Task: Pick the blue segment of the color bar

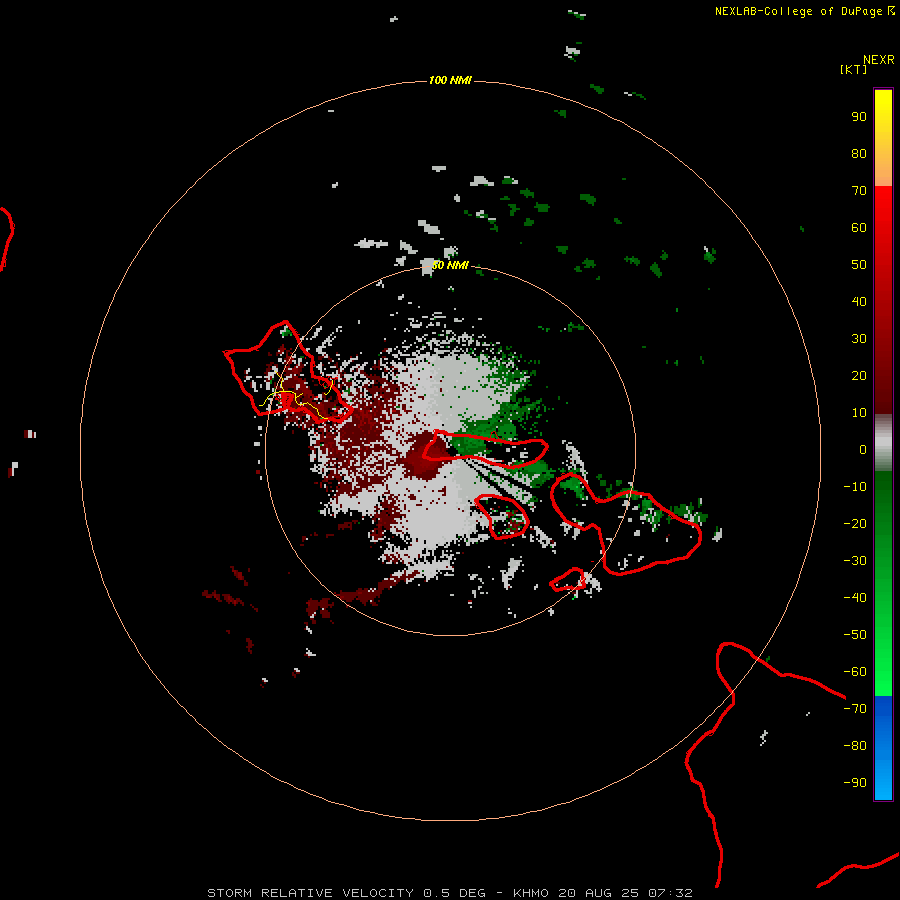Action: (883, 747)
